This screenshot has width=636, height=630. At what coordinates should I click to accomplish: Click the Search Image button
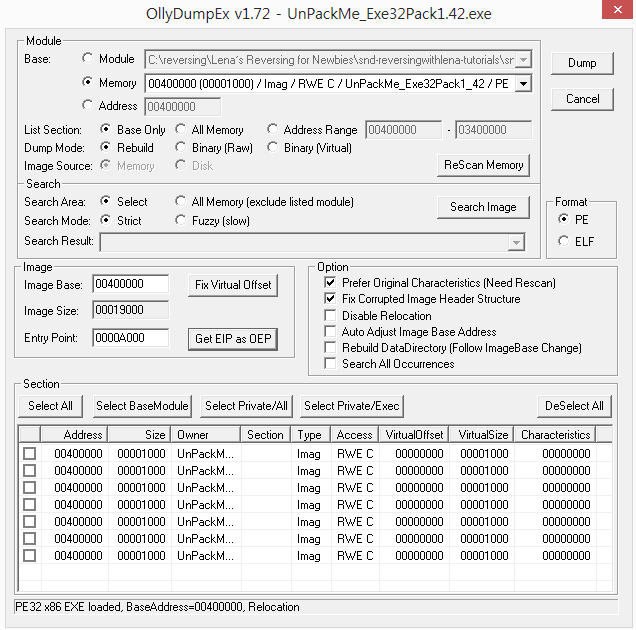(483, 207)
